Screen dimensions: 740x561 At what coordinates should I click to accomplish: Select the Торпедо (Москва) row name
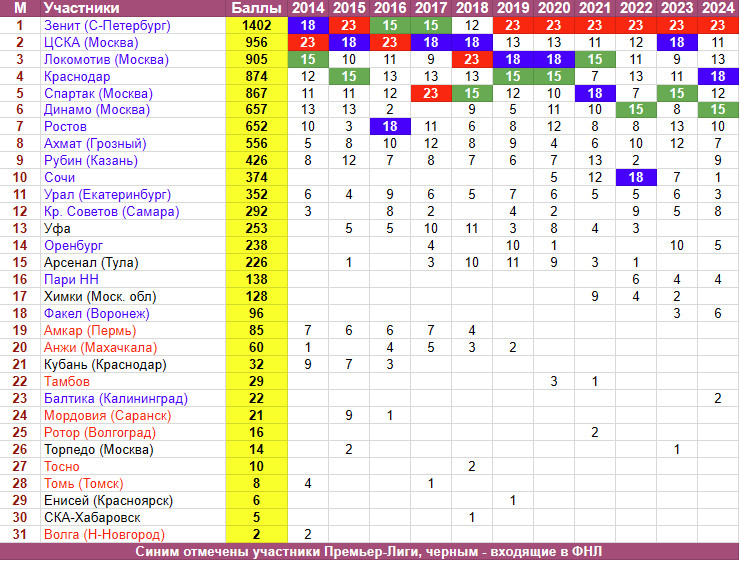[99, 449]
